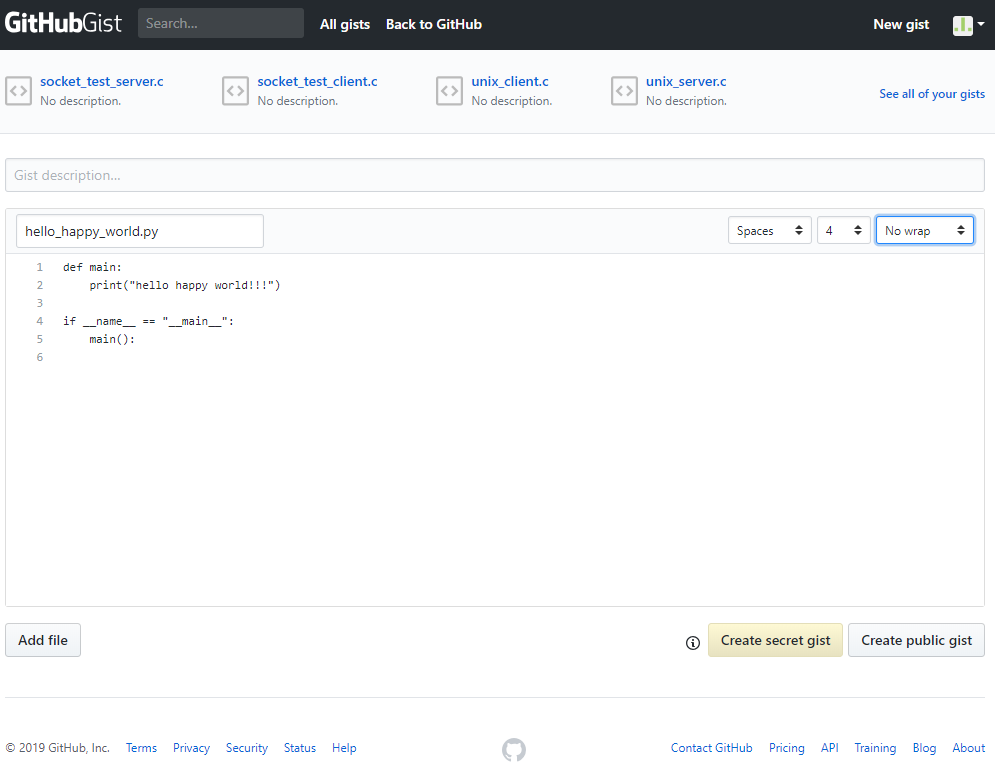Open the No wrap mode dropdown
Viewport: 995px width, 778px height.
(x=925, y=230)
